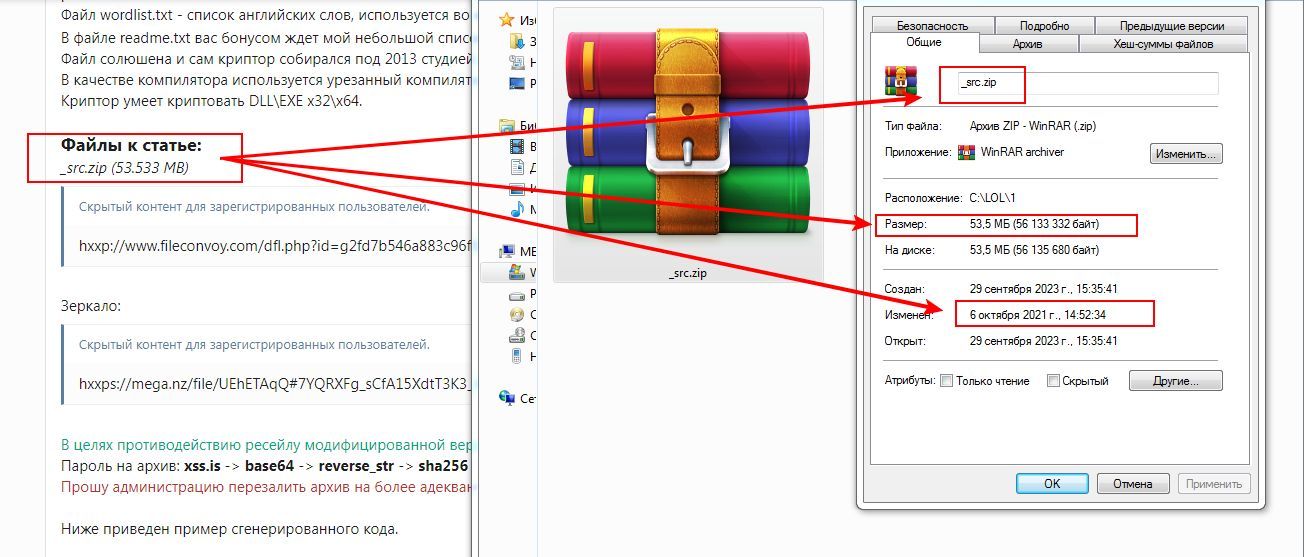Enable the Скрытый attribute checkbox
Viewport: 1304px width, 557px height.
point(1053,381)
